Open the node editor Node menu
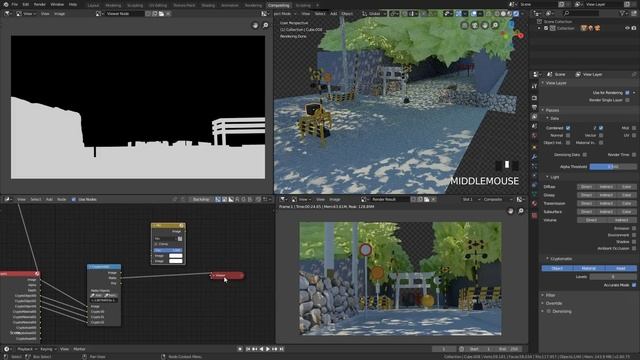The width and height of the screenshot is (640, 360). [62, 200]
